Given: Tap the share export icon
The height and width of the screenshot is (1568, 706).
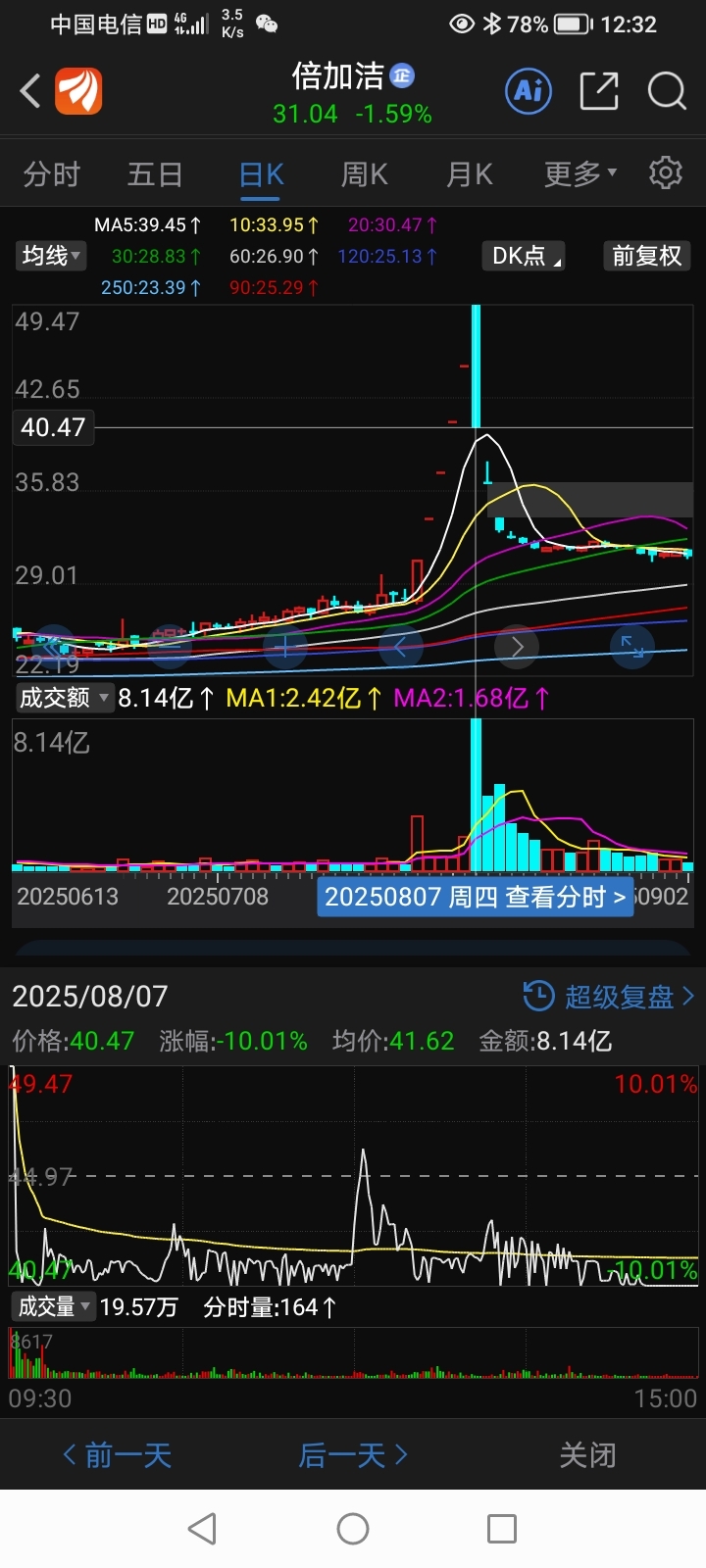Looking at the screenshot, I should 599,92.
